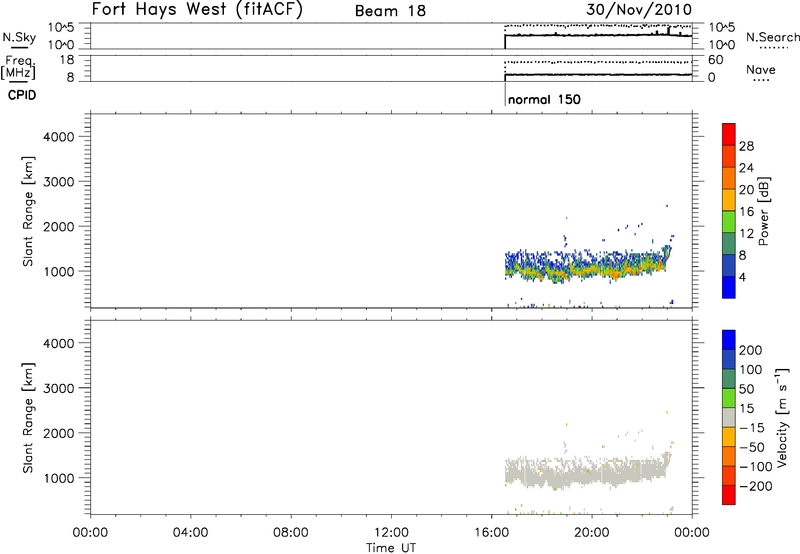The image size is (800, 554).
Task: Click the "N.Sky" legend label
Action: click(19, 37)
